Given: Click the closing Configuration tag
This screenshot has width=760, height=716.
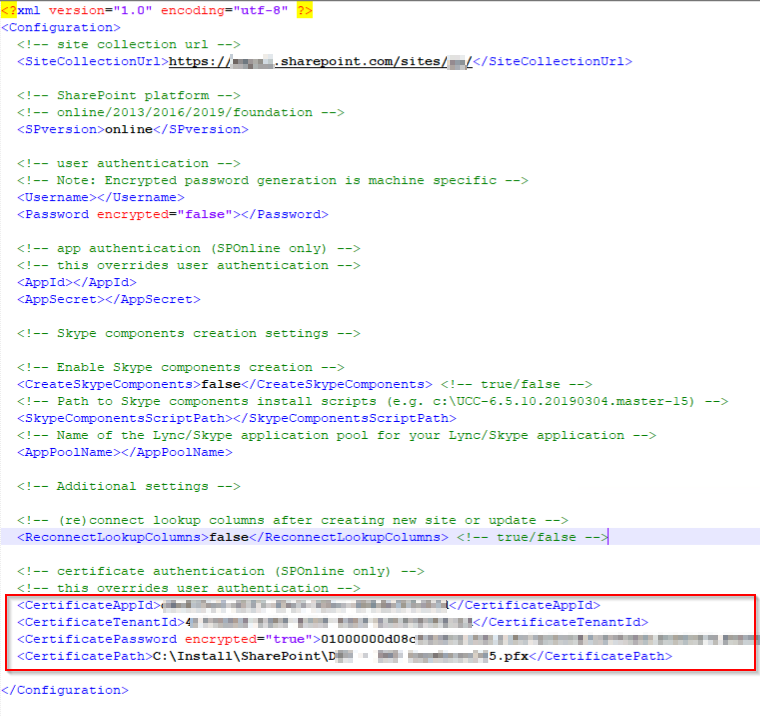Looking at the screenshot, I should tap(64, 690).
